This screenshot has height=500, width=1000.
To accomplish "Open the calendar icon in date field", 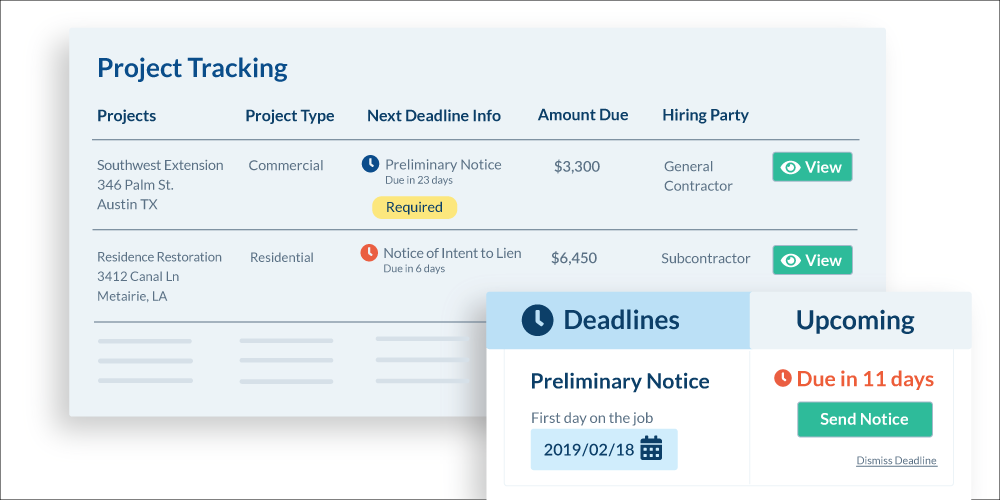I will point(651,448).
